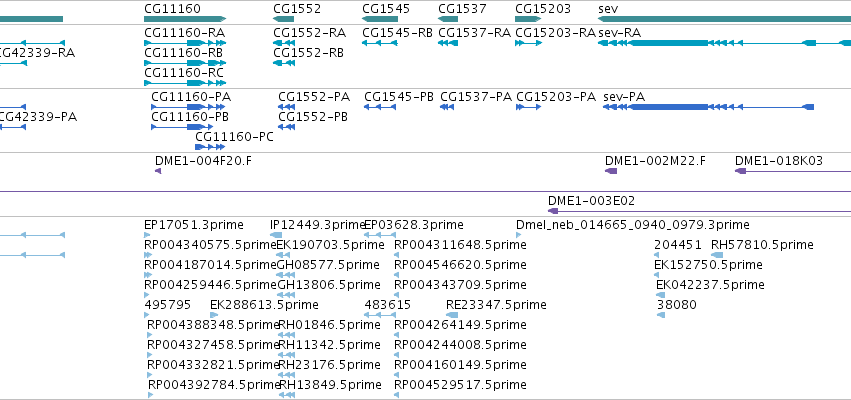Select Dmel_neb_014665_0940_0979.3prime feature
Viewport: 851px width, 400px height.
point(633,225)
